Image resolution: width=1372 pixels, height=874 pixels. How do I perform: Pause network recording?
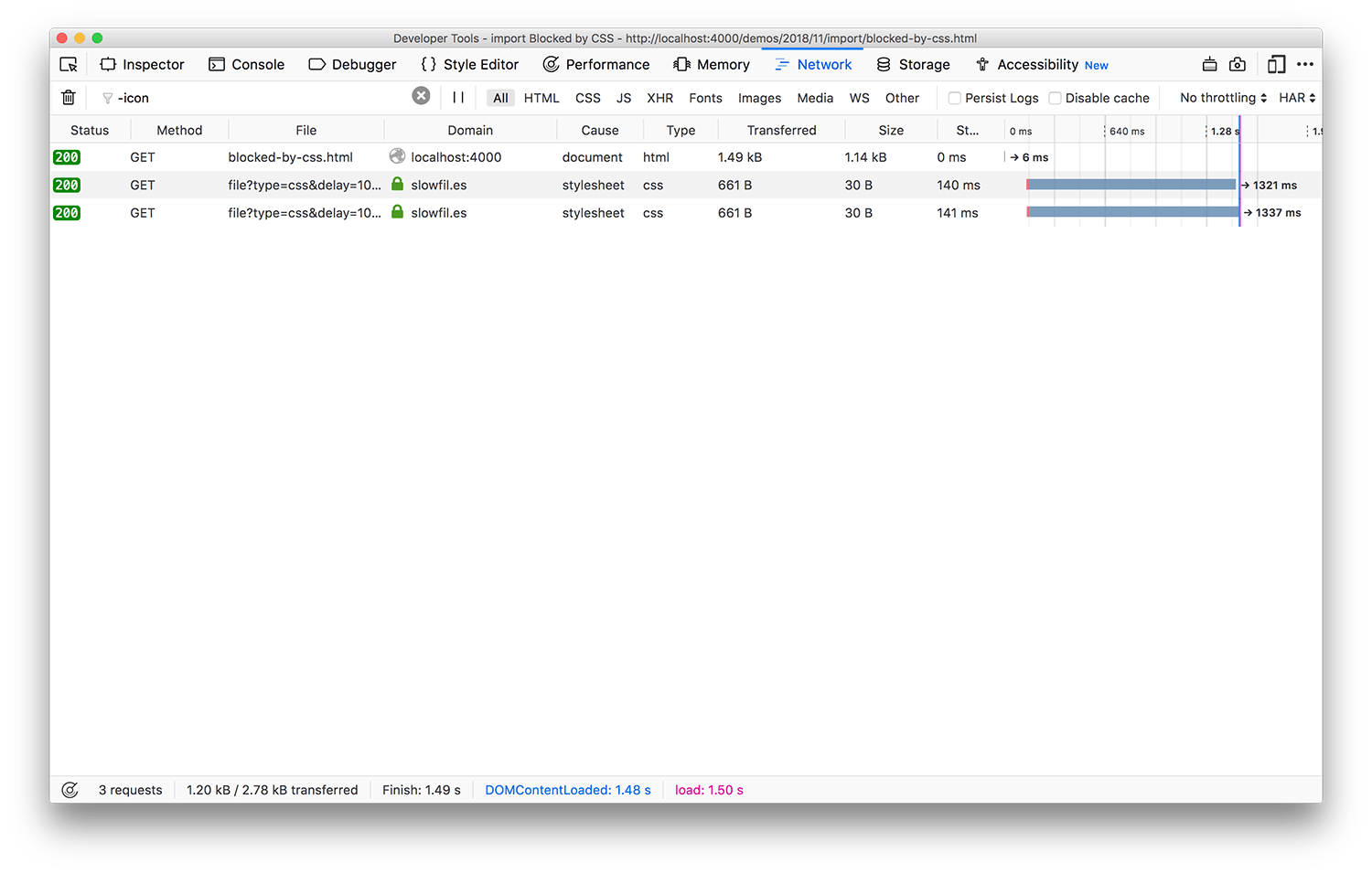458,97
